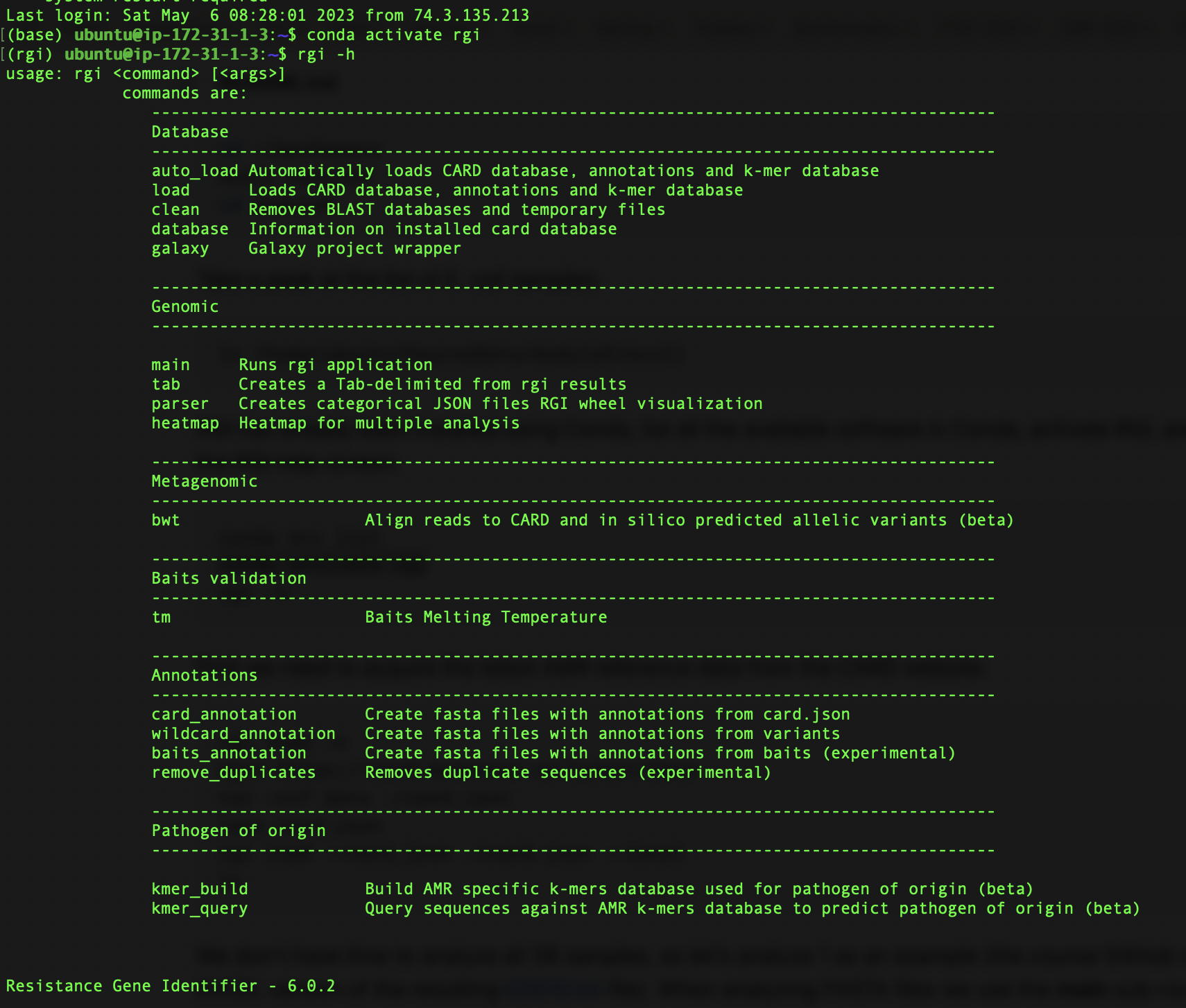1186x1008 pixels.
Task: Click 'Resistance Gene Identifier - 6.0.2' version line
Action: pos(171,986)
